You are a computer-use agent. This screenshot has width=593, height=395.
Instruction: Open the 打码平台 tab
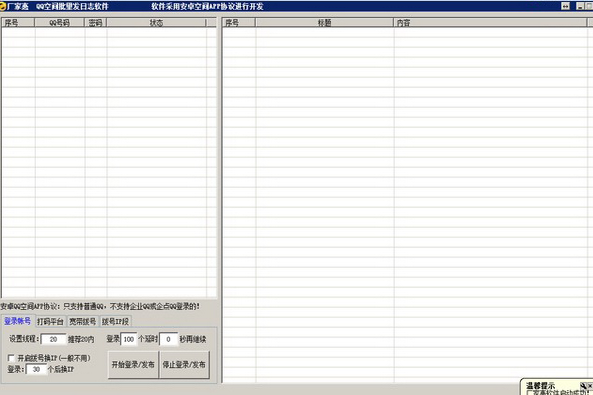click(x=51, y=322)
